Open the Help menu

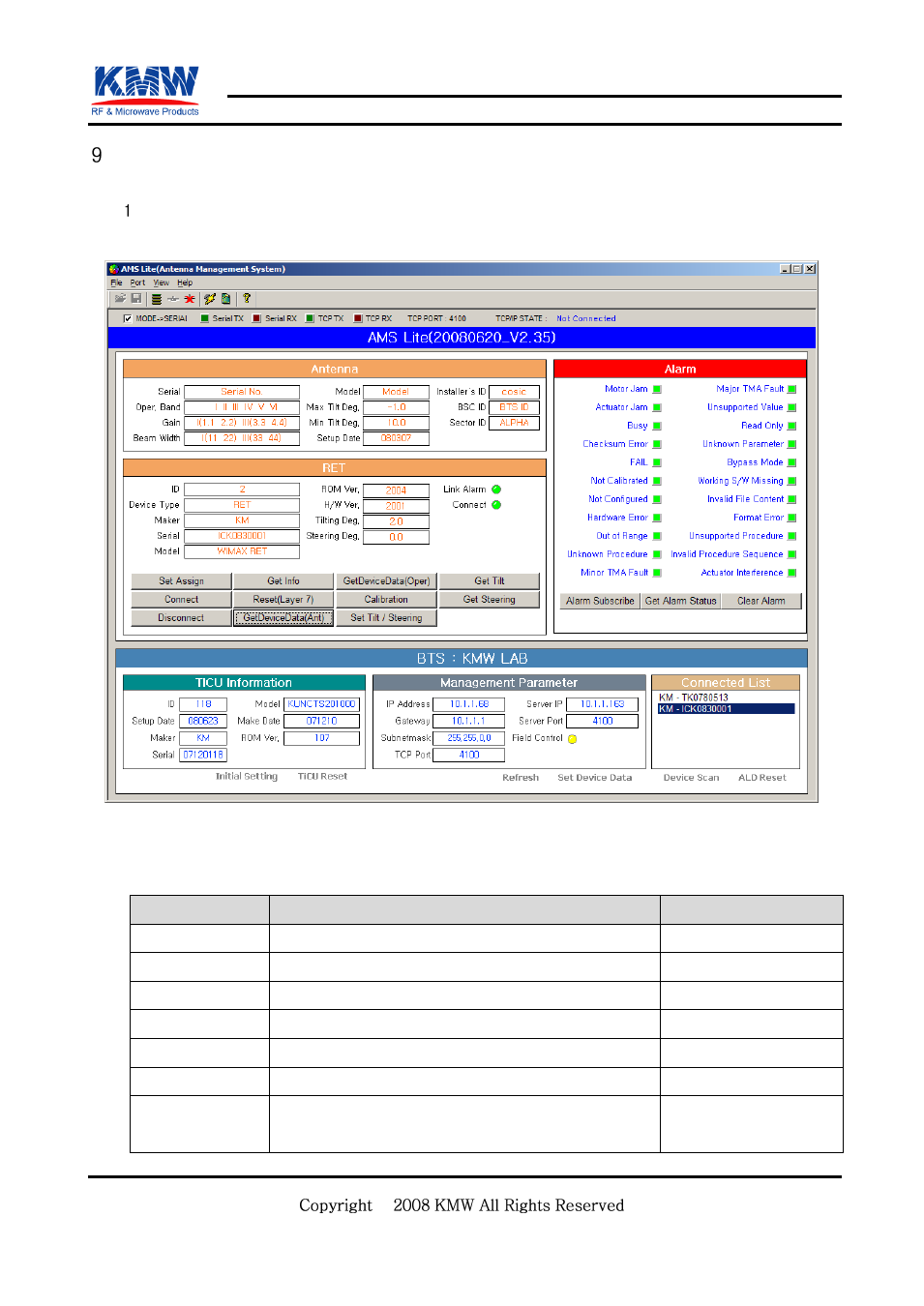pyautogui.click(x=185, y=283)
